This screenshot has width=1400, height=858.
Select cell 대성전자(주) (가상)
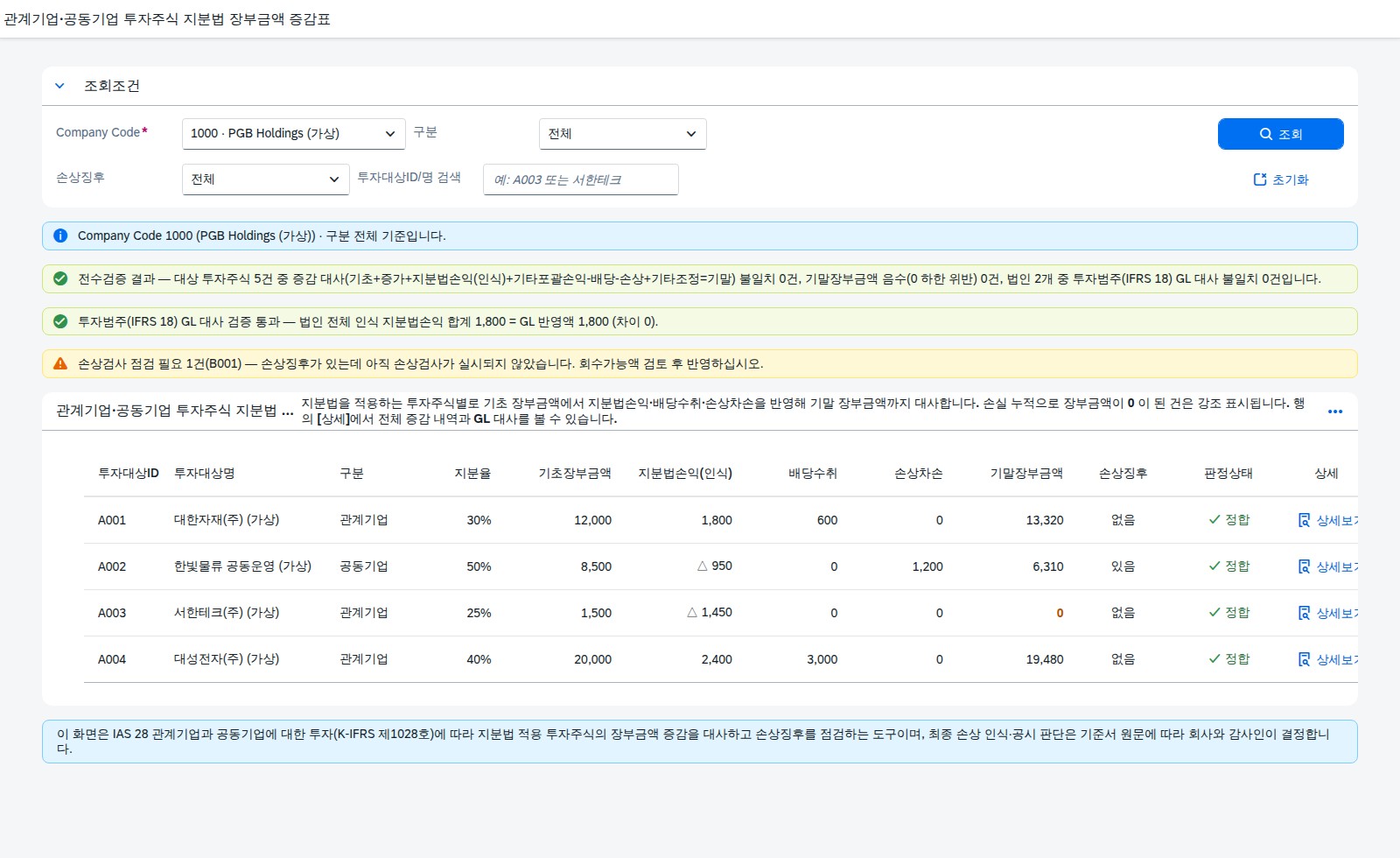pos(227,659)
